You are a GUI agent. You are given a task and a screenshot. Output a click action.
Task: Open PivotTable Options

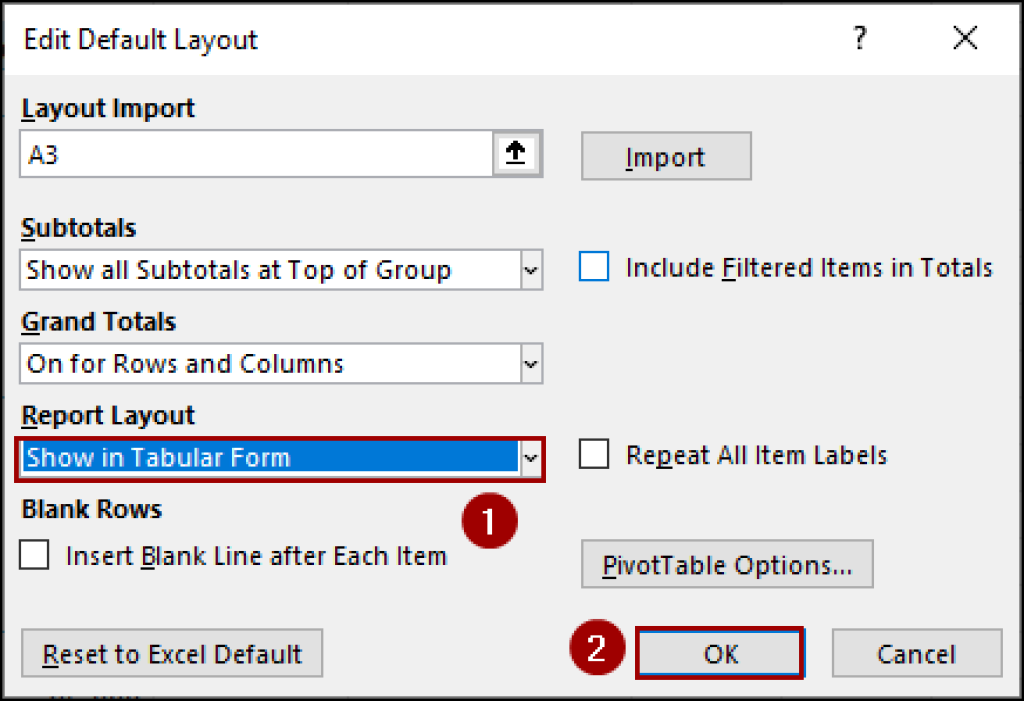point(726,564)
